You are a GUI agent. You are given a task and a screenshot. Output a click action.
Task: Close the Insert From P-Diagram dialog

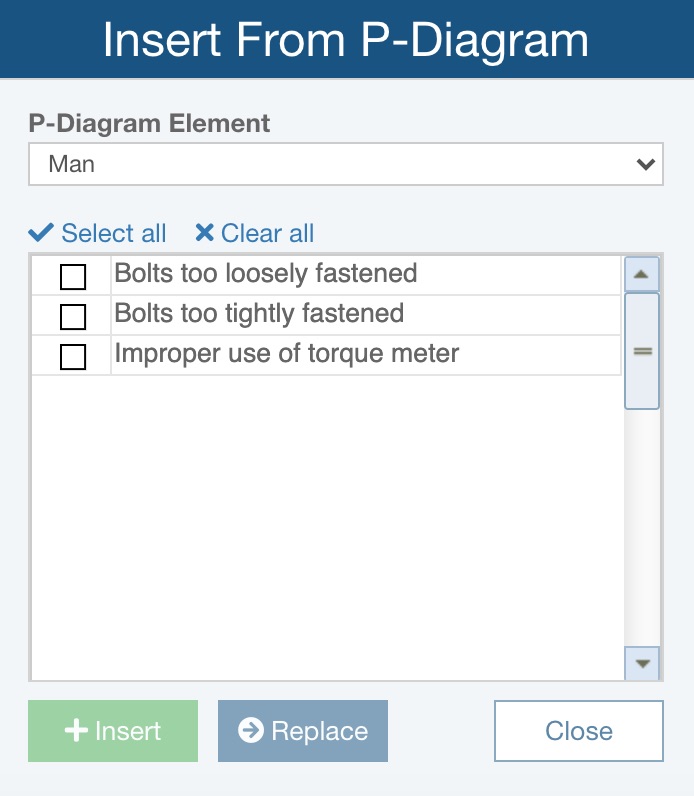pyautogui.click(x=578, y=731)
